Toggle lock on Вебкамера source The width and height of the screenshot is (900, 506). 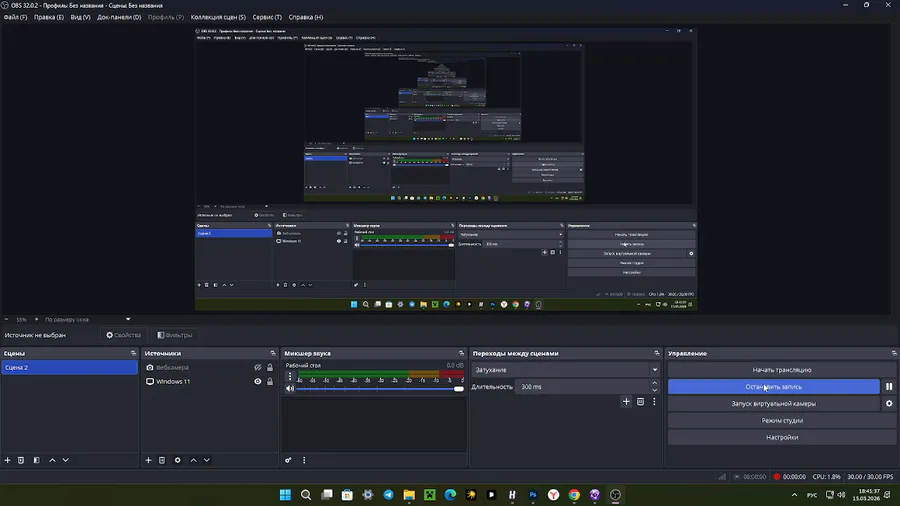pos(270,367)
